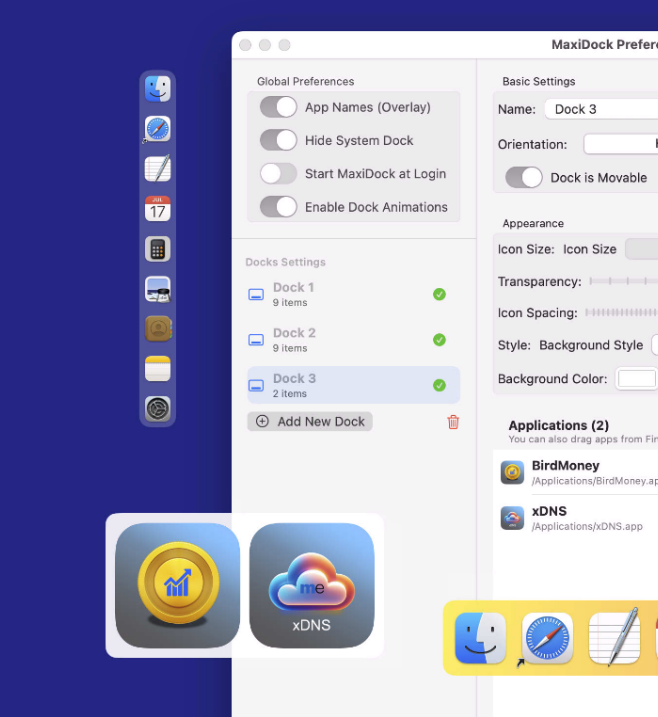Open the Background Color swatch
The width and height of the screenshot is (658, 717).
click(x=637, y=379)
